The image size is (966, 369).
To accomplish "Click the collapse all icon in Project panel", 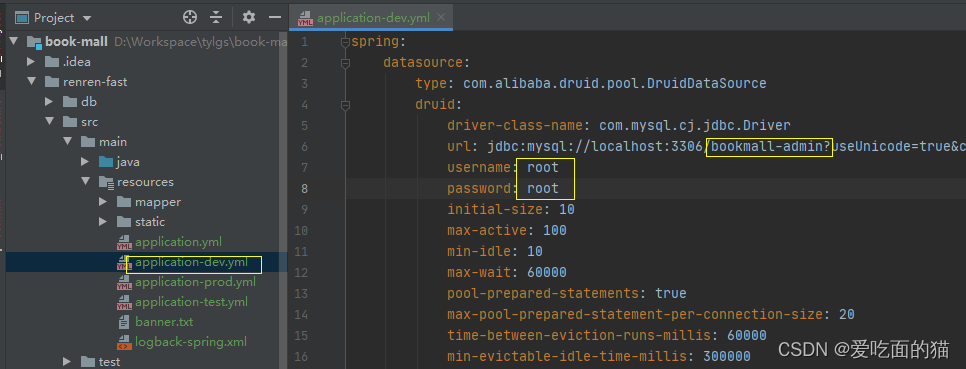I will pyautogui.click(x=215, y=17).
